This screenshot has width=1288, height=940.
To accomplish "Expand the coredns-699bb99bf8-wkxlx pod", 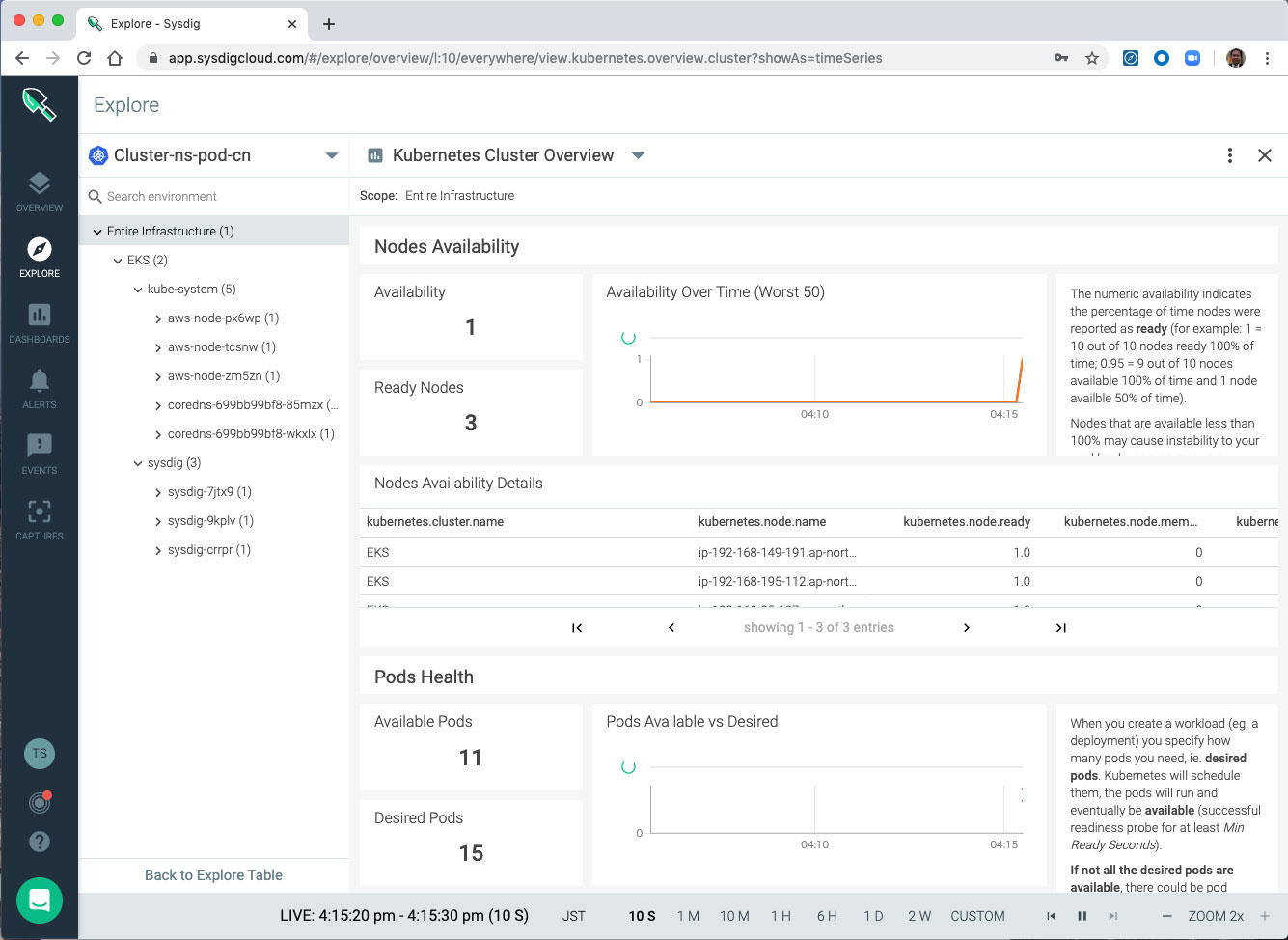I will (158, 434).
